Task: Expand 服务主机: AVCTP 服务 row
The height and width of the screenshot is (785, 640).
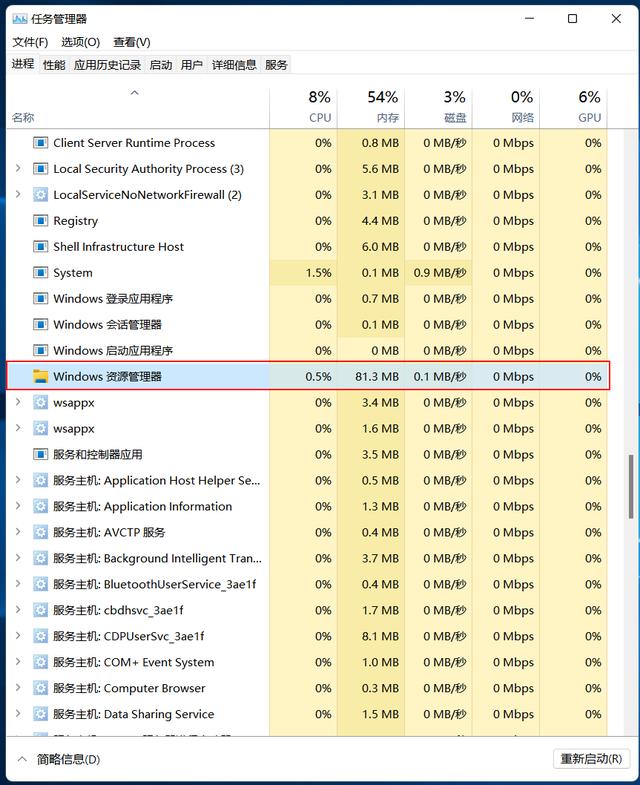Action: coord(19,532)
